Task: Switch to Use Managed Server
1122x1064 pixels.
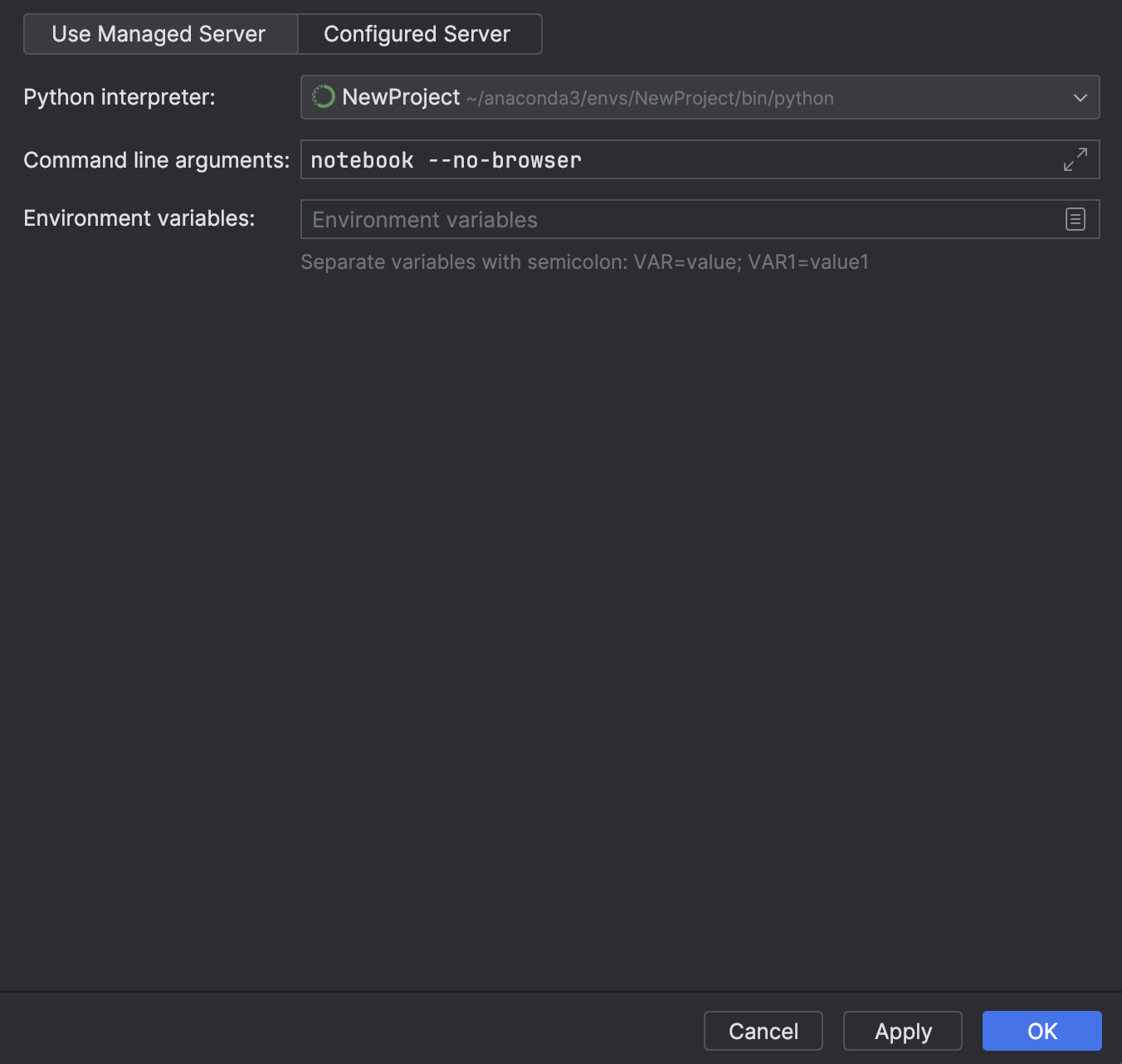Action: click(159, 34)
